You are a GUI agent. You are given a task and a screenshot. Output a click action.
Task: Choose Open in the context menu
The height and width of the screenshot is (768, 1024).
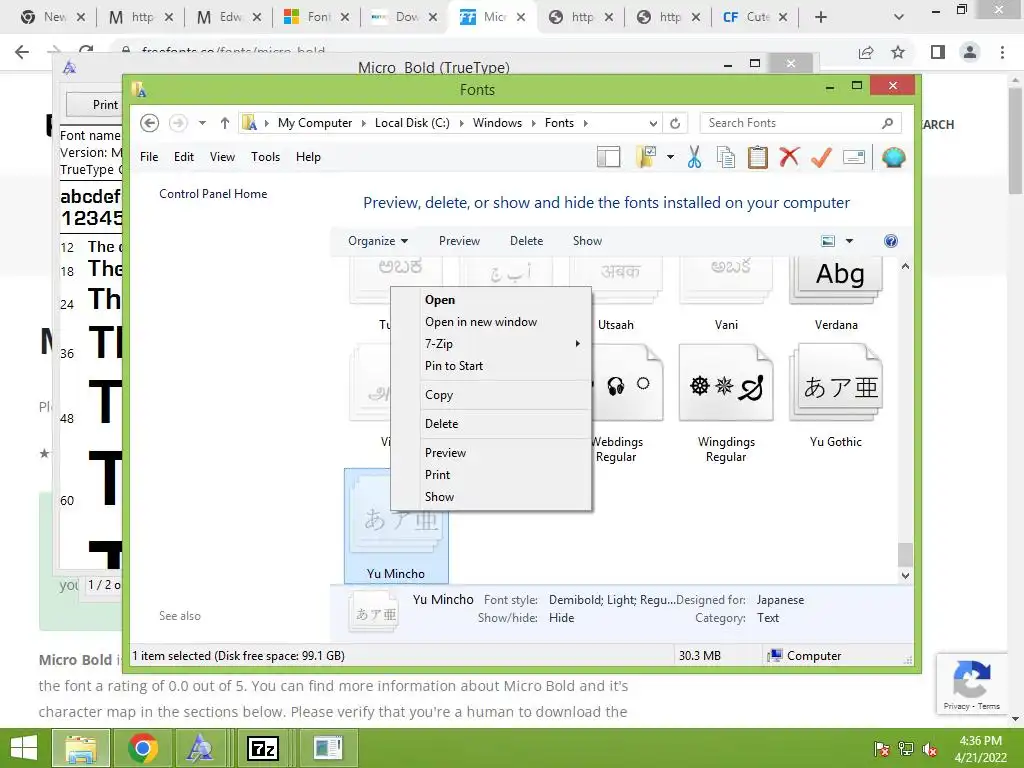click(x=491, y=300)
